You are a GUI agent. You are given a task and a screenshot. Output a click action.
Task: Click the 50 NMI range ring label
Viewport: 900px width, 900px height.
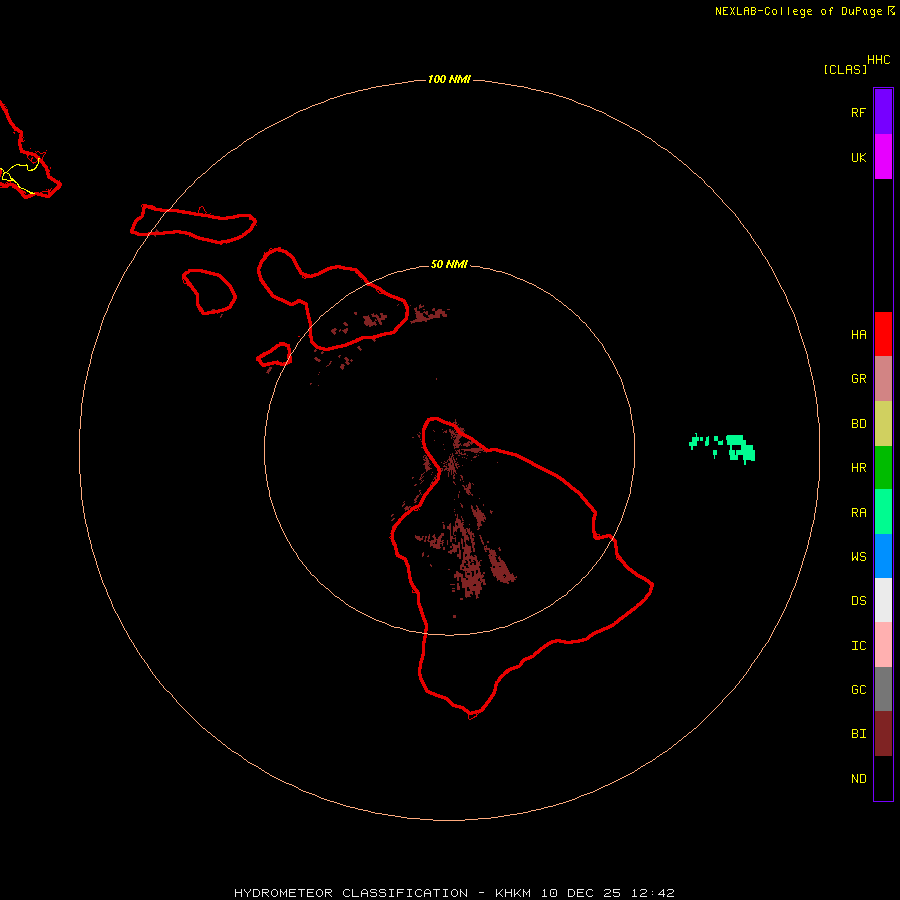[x=449, y=264]
